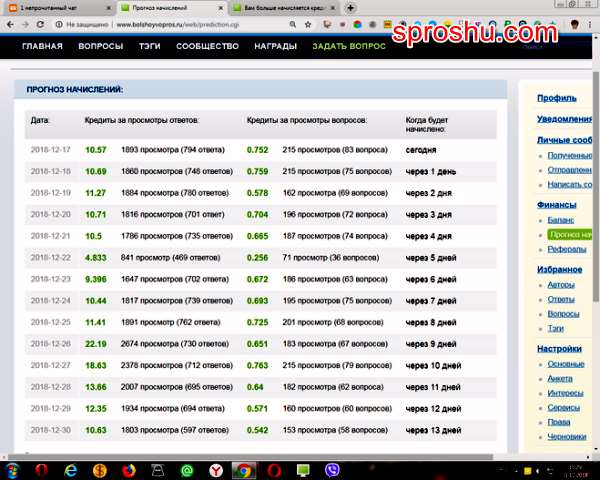The height and width of the screenshot is (480, 600).
Task: Click the address bar URL field
Action: coord(200,23)
